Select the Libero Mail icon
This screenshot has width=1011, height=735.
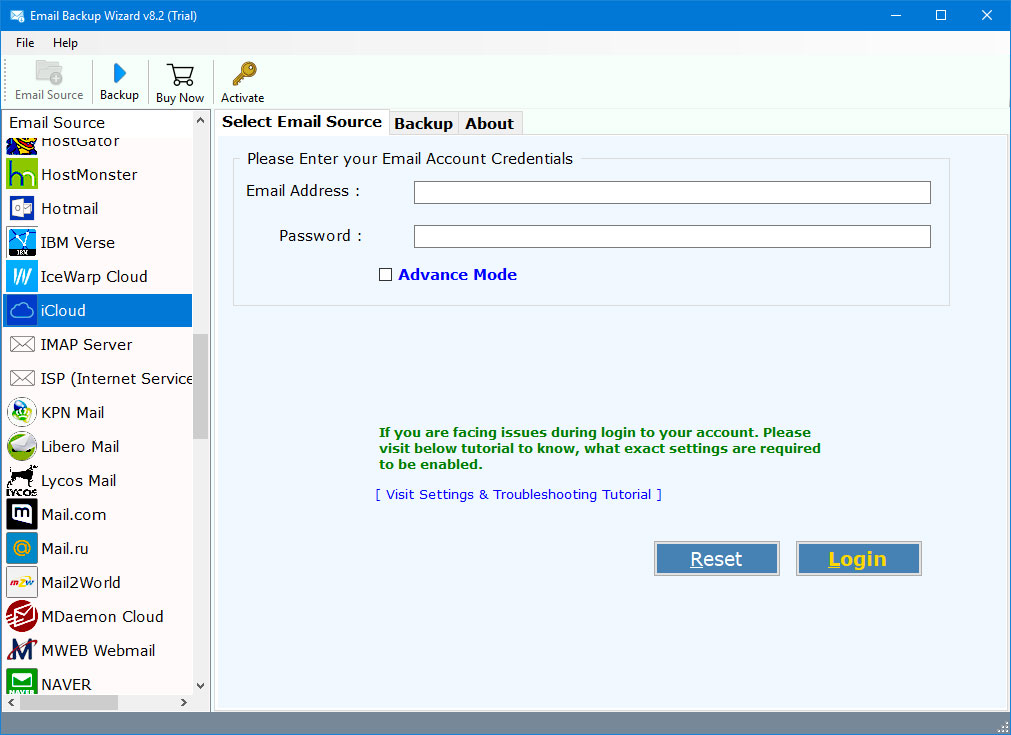click(x=22, y=446)
